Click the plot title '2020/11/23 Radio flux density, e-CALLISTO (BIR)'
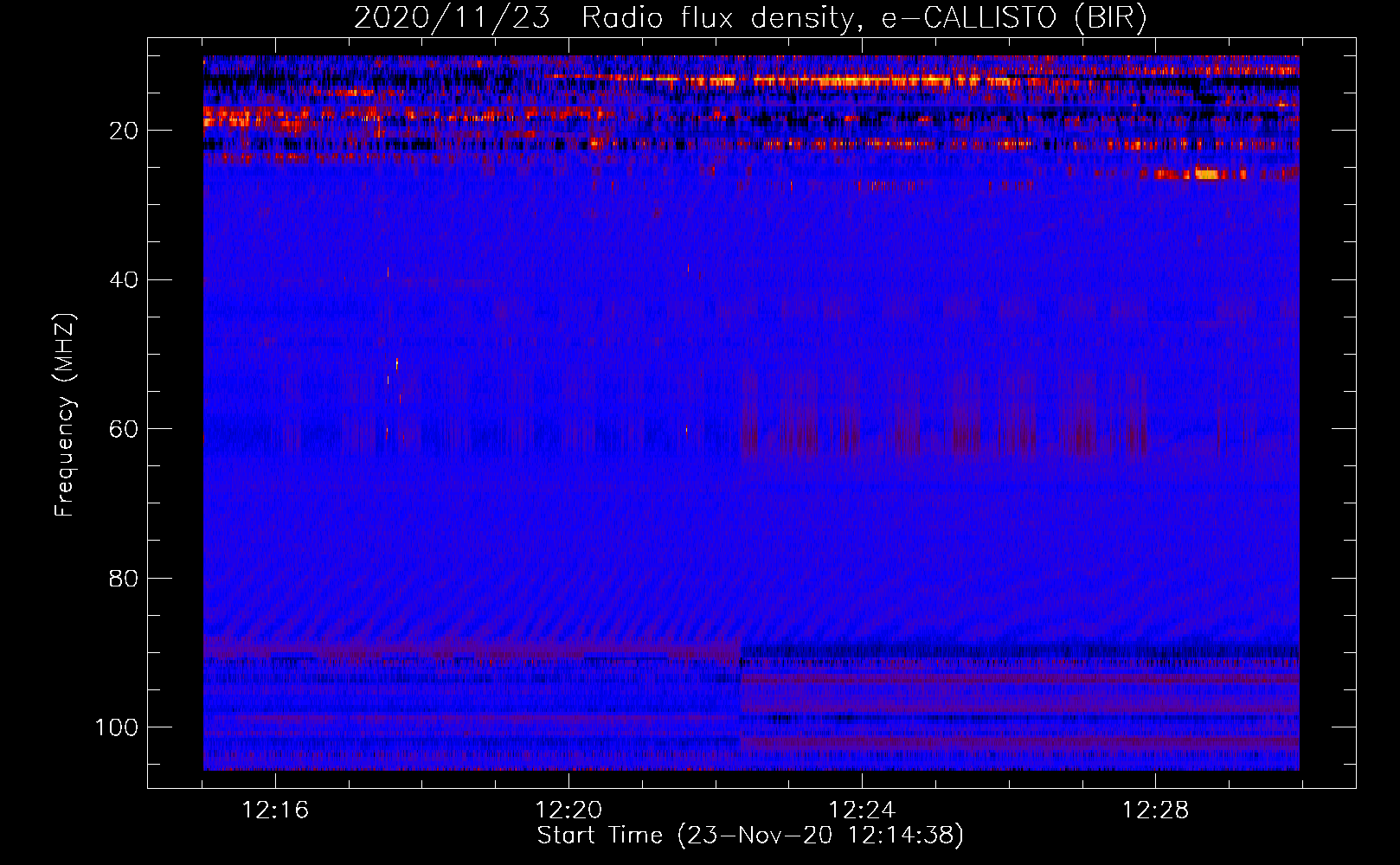This screenshot has height=865, width=1400. click(x=750, y=18)
